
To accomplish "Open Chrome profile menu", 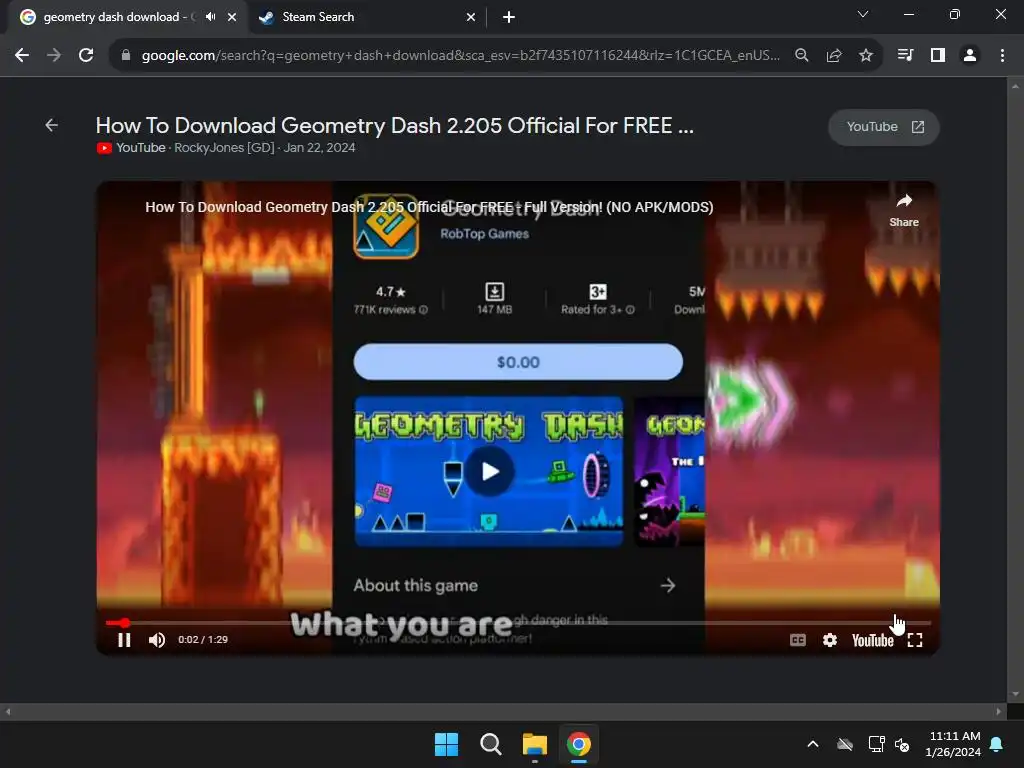I will tap(970, 56).
